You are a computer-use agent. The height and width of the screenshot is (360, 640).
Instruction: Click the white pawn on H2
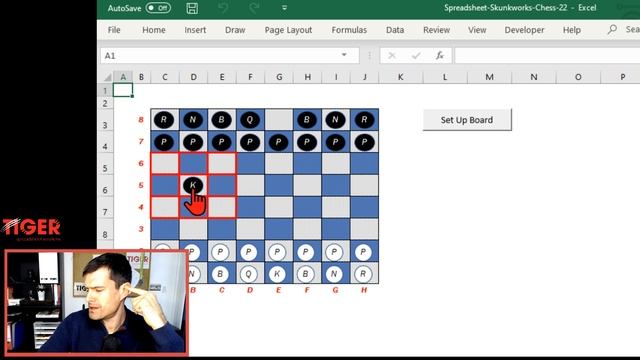363,252
